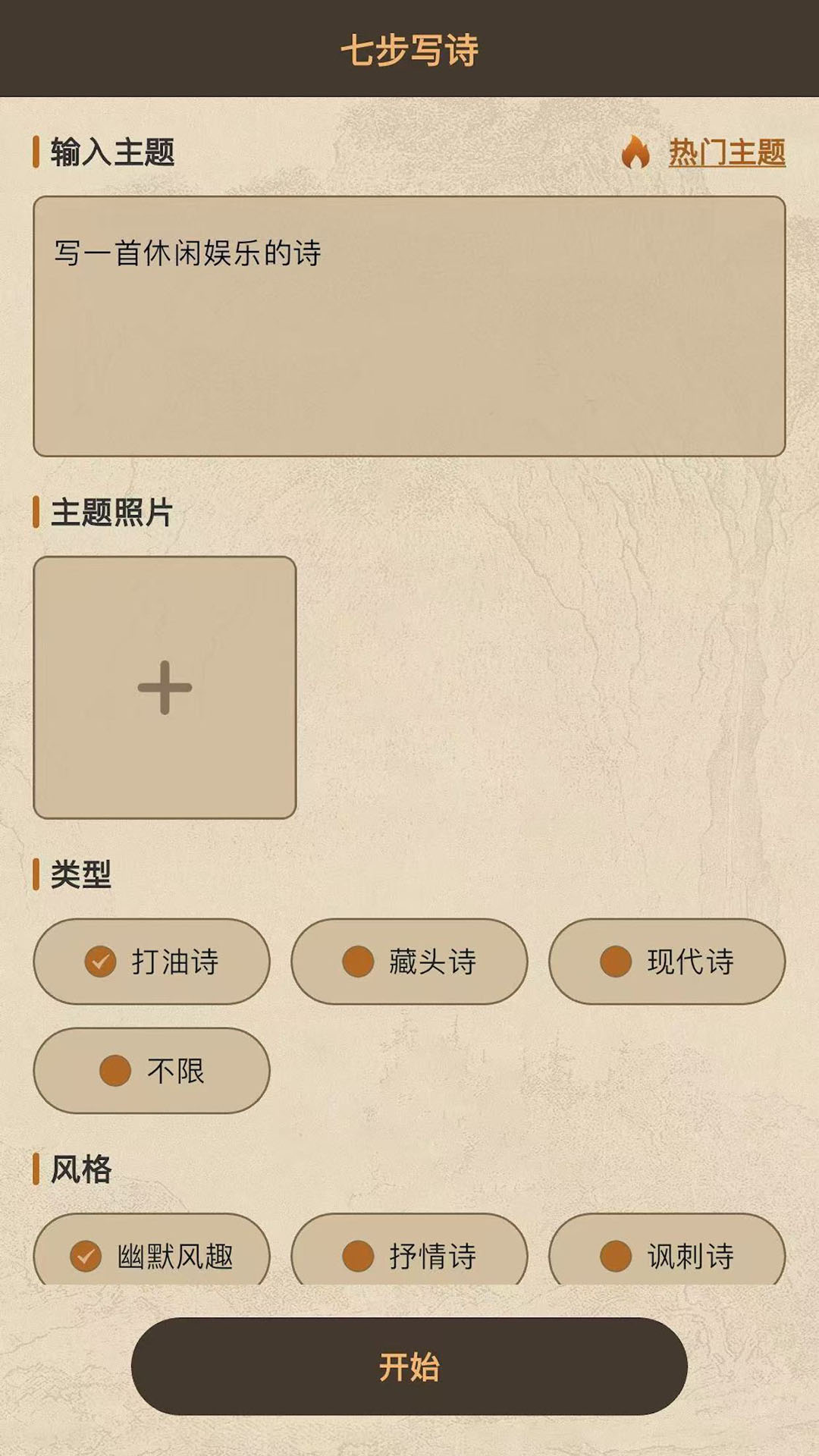Tap the orange bar icon beside 输入主题
The image size is (819, 1456).
point(37,152)
